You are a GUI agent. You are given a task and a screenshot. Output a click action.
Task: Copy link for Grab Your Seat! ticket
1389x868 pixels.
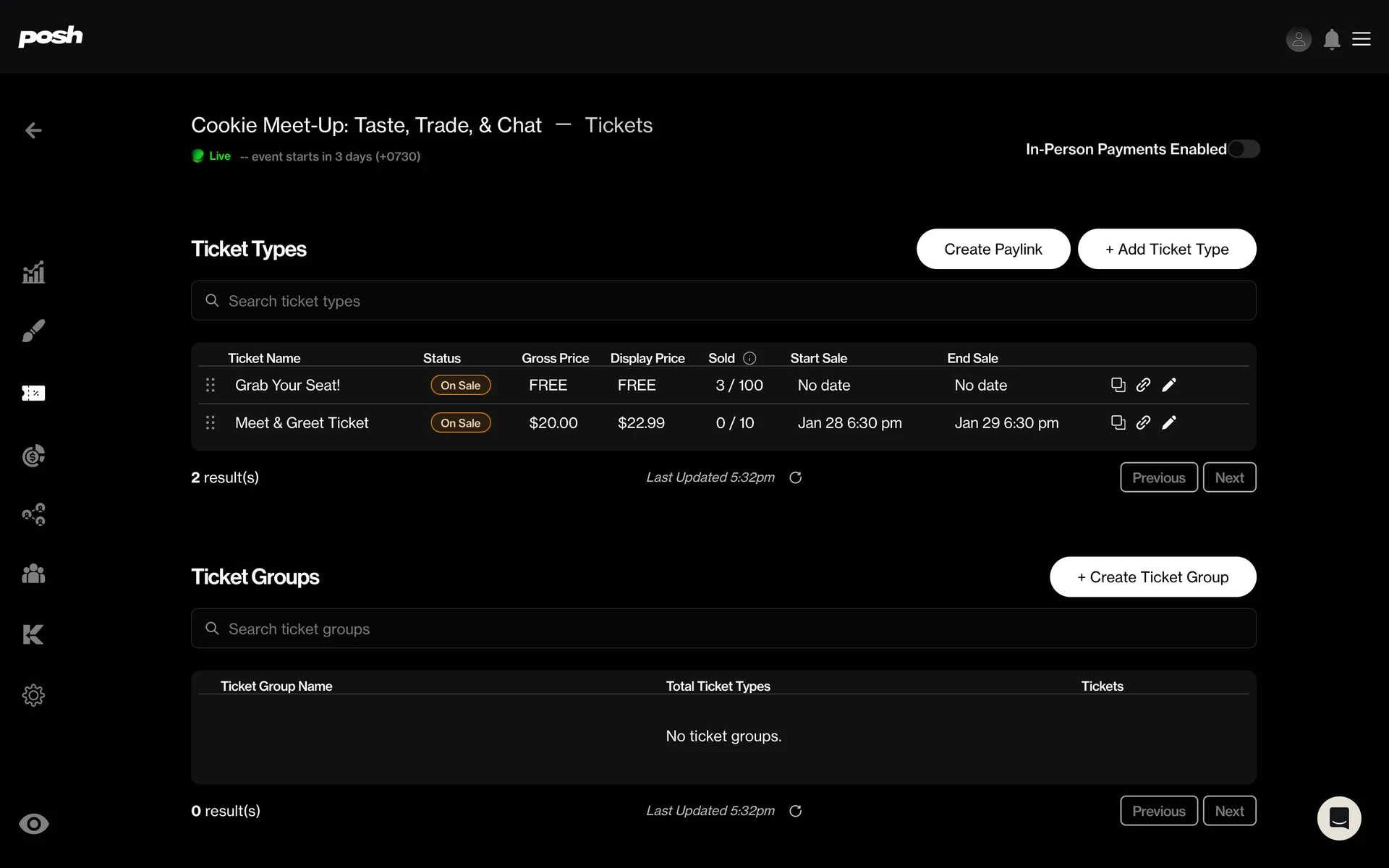1143,385
